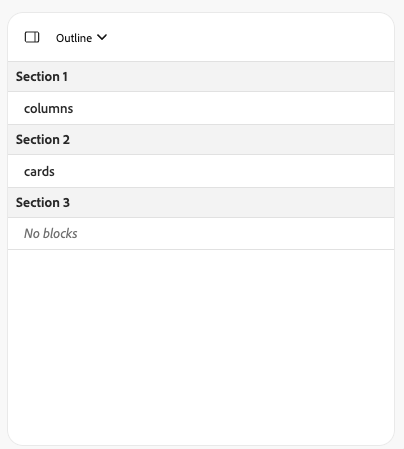Click the blank space in the cards row
Screen dimensions: 404x449
tap(224, 171)
